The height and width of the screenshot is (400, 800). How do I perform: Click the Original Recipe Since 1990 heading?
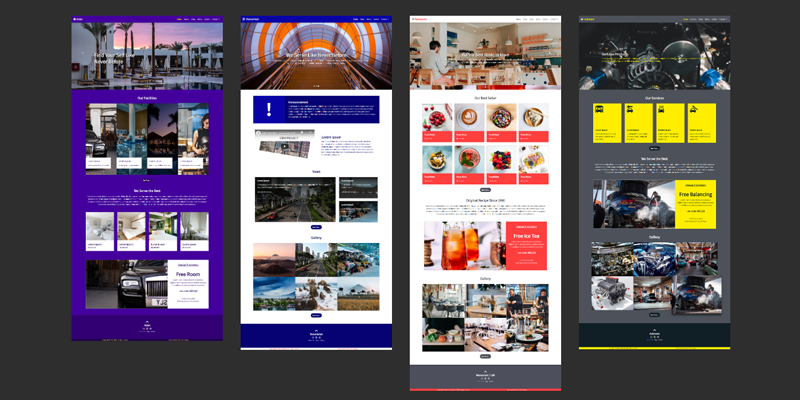[x=485, y=201]
